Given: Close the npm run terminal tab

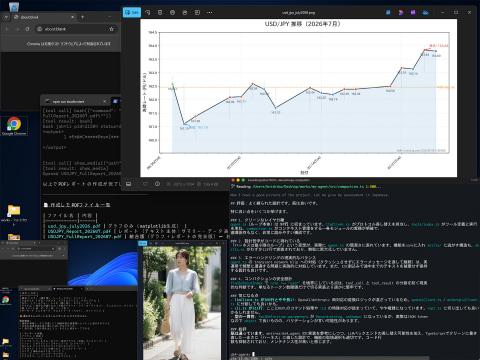Looking at the screenshot, I should click(105, 101).
